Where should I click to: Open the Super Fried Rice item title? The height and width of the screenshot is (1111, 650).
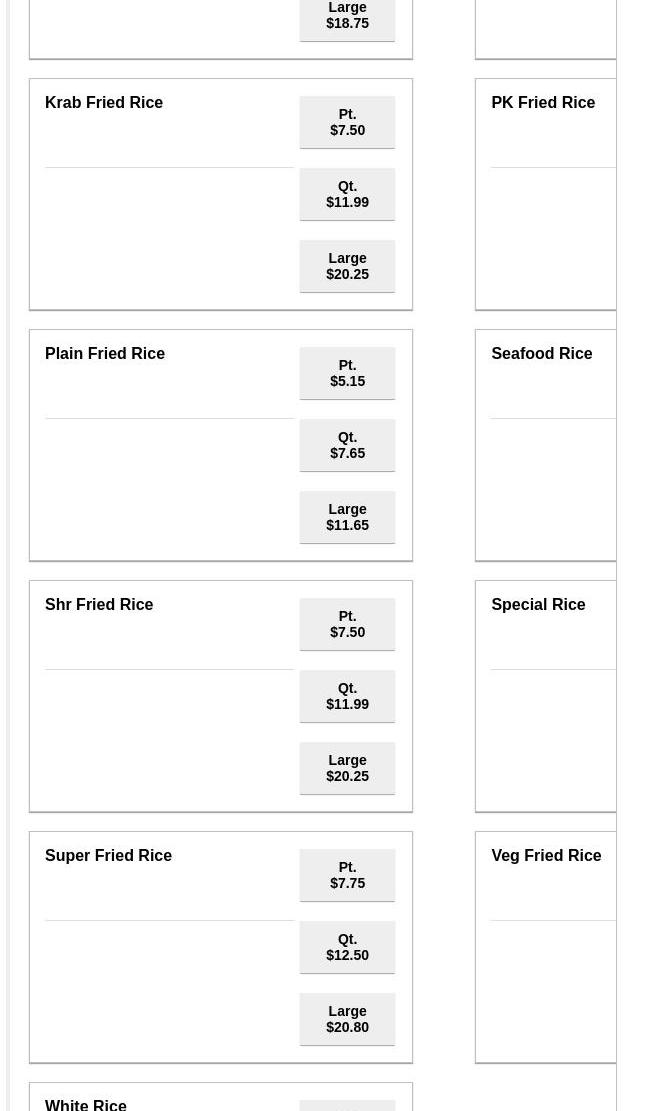click(x=108, y=855)
